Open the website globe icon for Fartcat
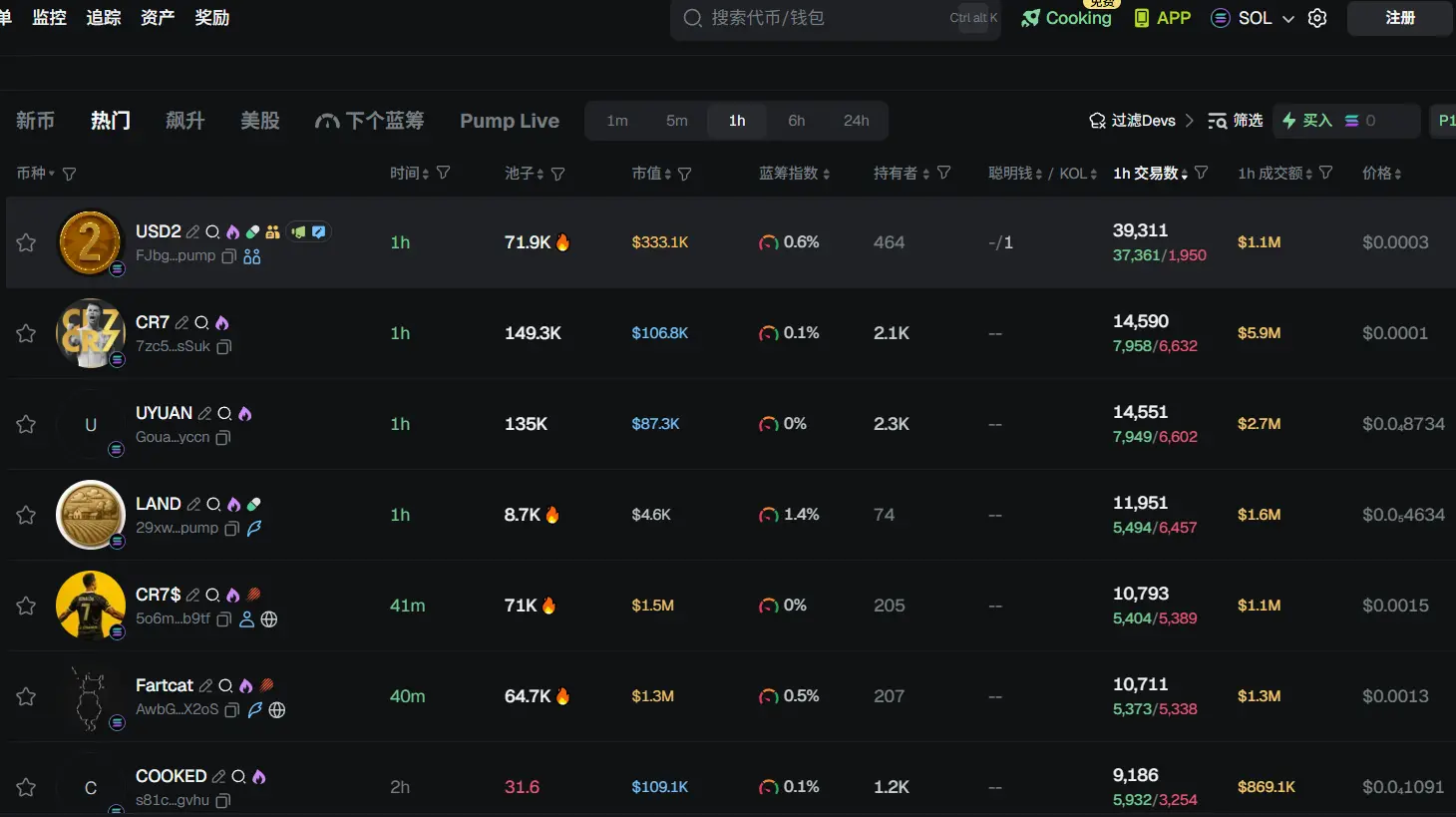1456x817 pixels. 277,710
